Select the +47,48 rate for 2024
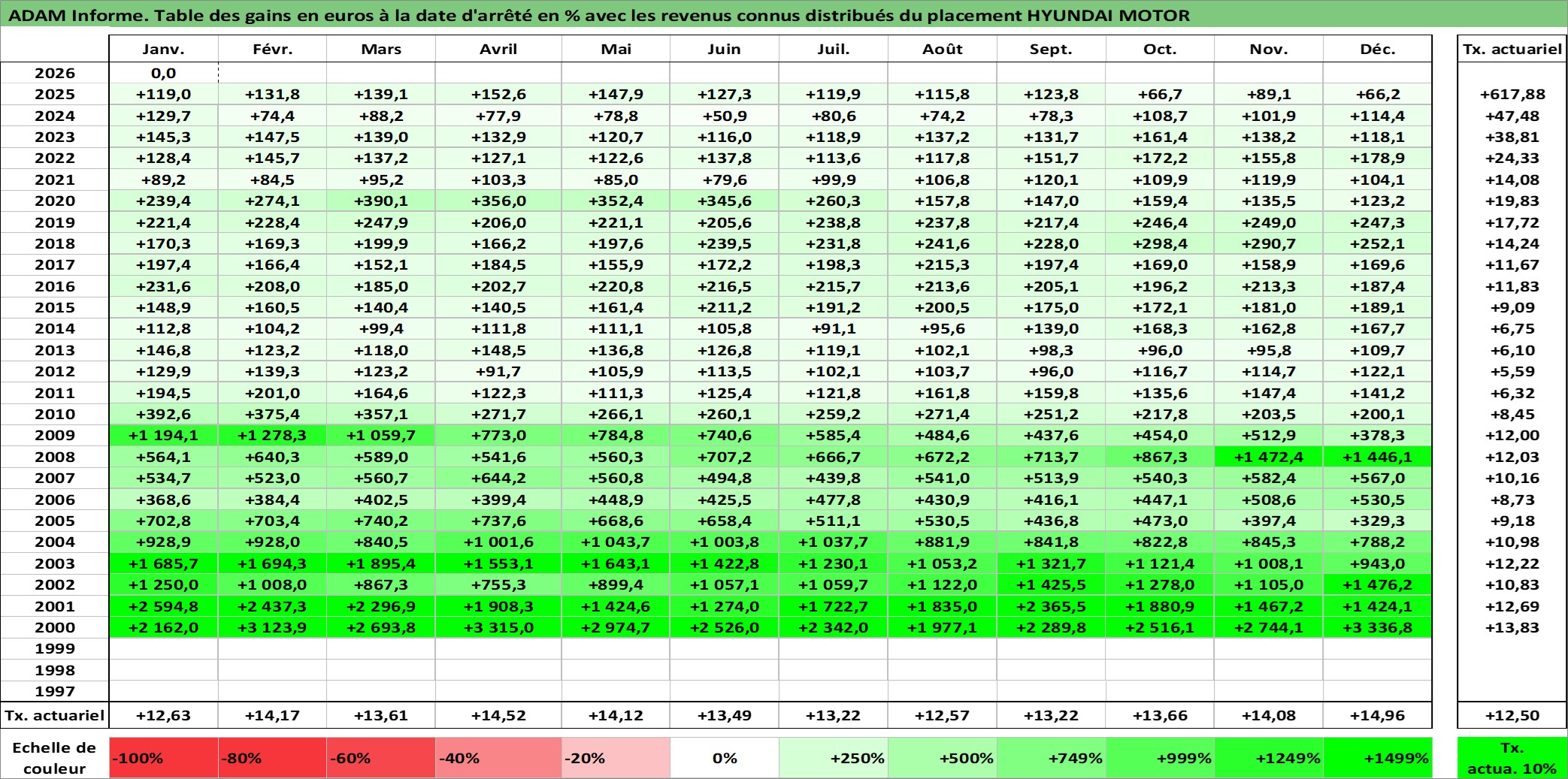 (x=1512, y=116)
